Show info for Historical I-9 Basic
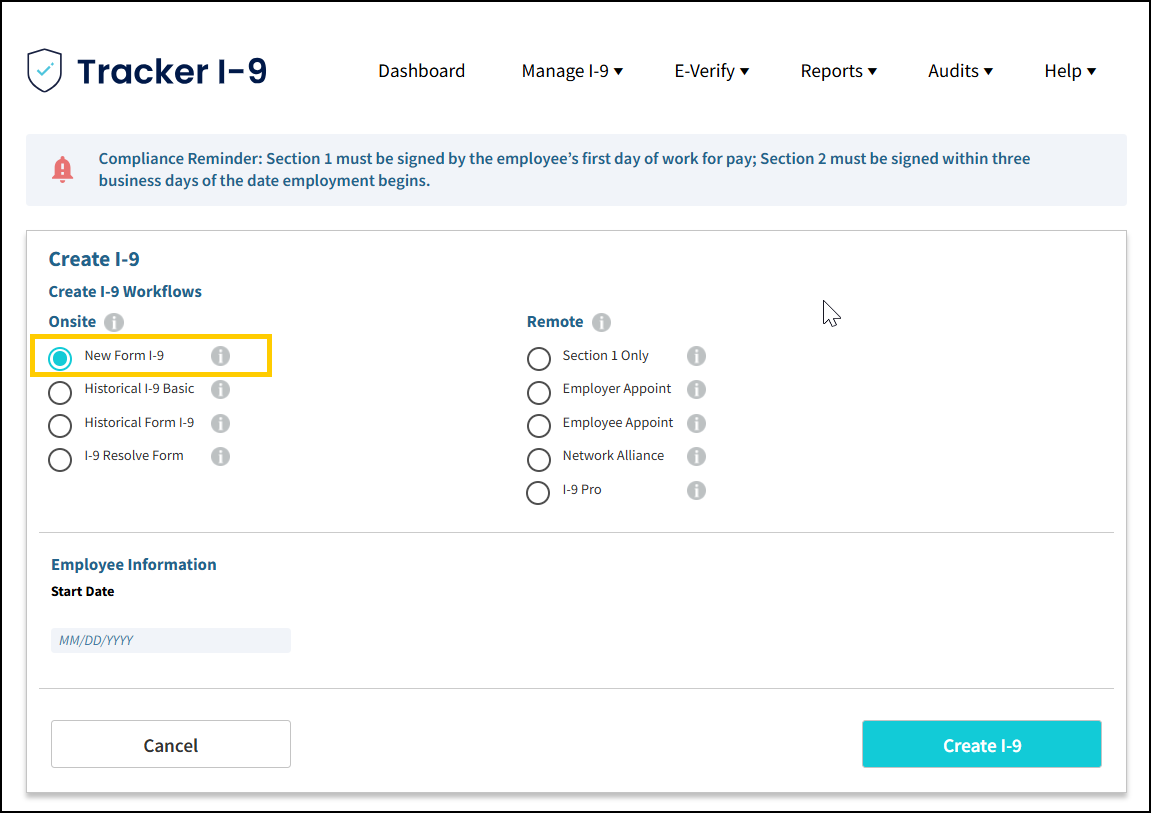 (220, 389)
